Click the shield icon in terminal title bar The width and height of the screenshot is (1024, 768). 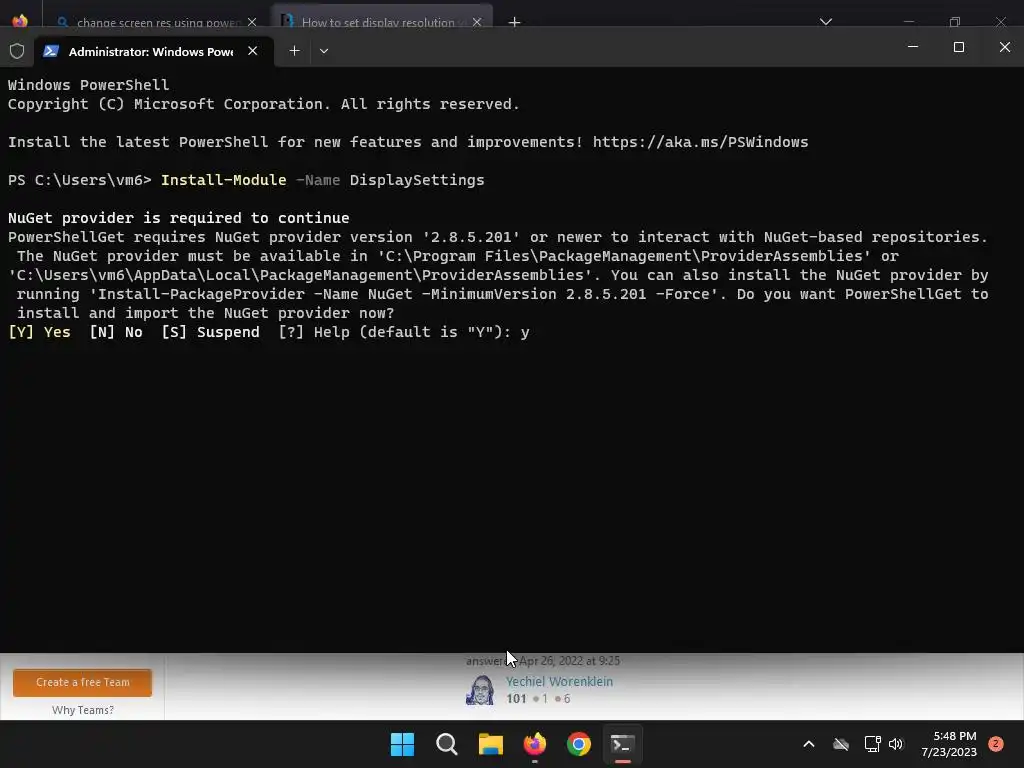pyautogui.click(x=17, y=51)
